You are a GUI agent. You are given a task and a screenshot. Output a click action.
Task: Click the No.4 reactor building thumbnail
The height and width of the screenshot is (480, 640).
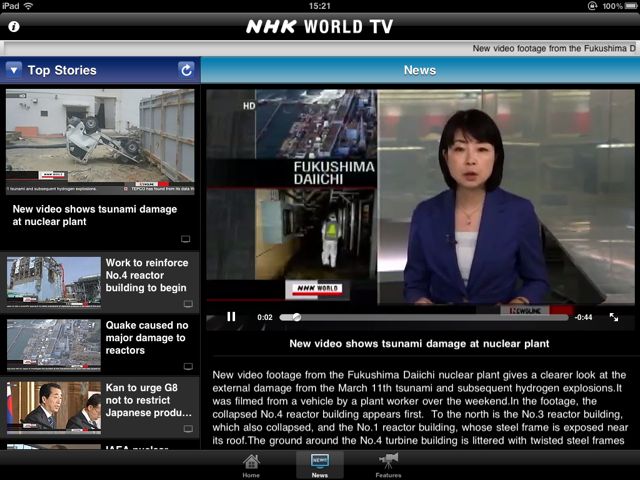coord(53,282)
